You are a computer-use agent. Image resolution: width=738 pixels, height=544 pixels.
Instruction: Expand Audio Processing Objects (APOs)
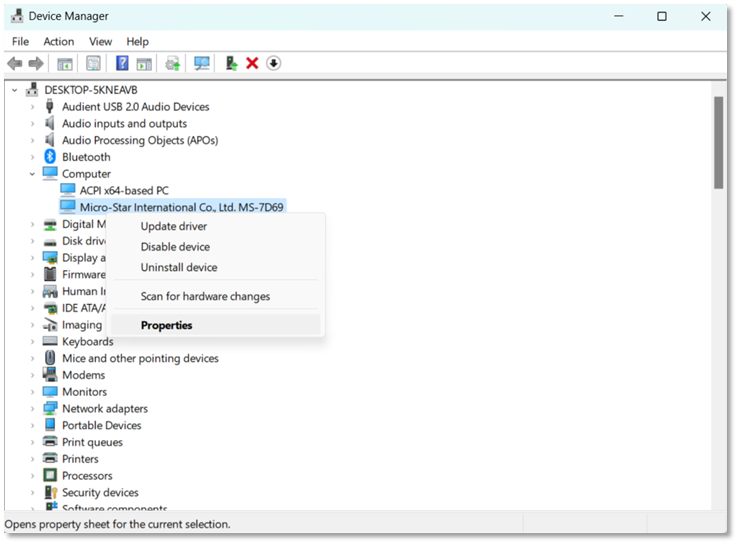tap(32, 140)
